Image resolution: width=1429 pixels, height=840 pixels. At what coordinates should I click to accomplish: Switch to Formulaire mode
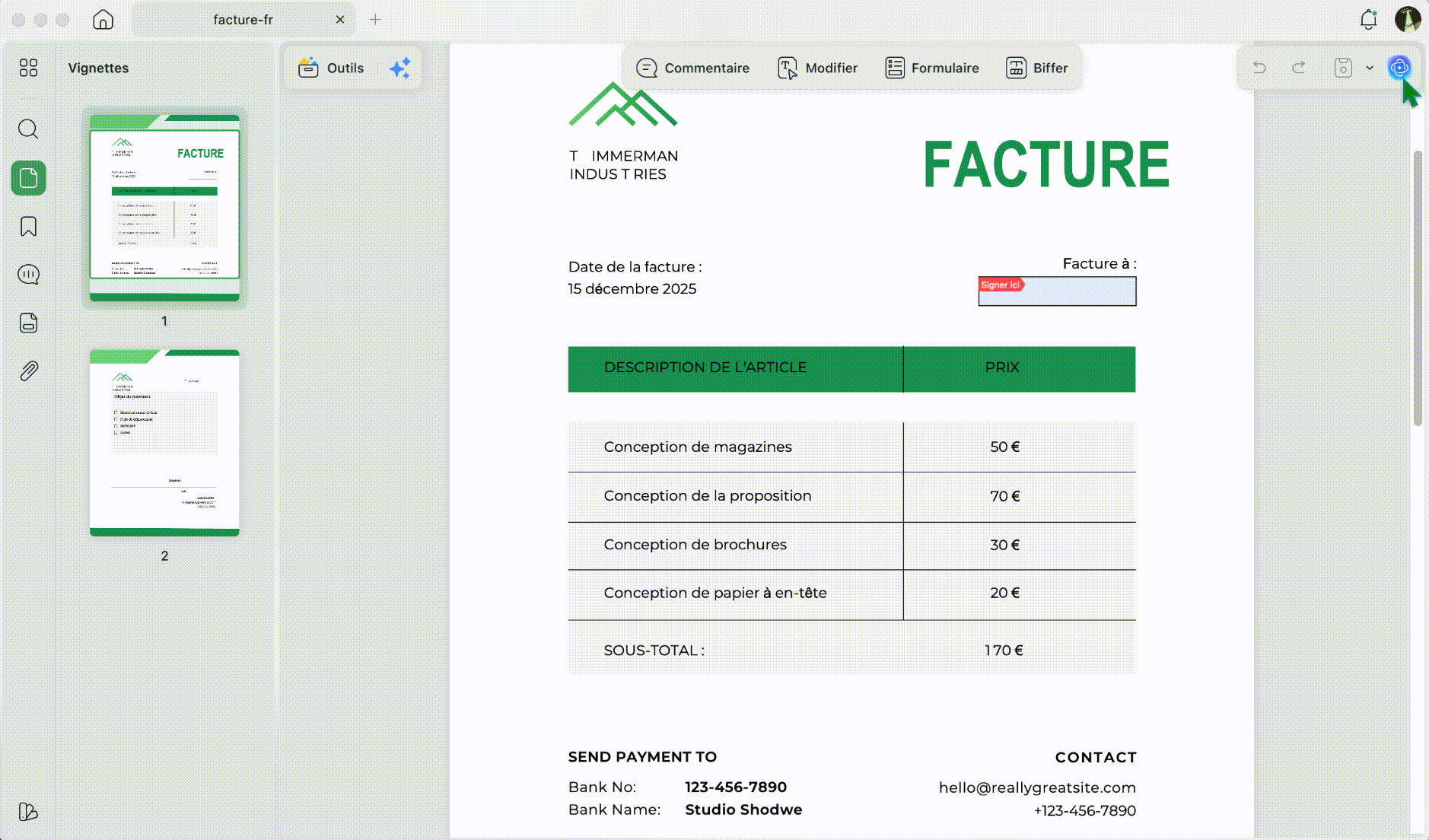tap(932, 68)
